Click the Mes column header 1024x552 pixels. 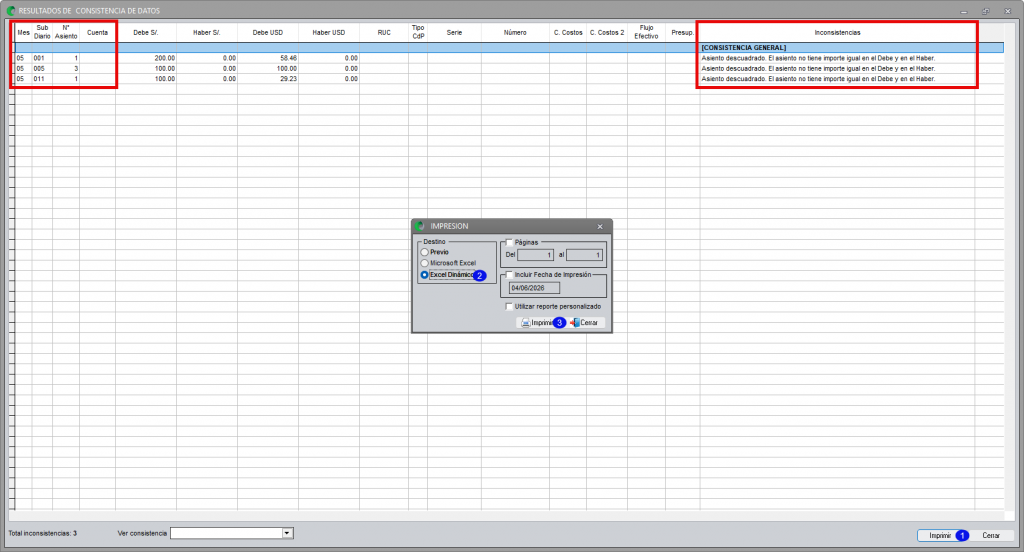(x=24, y=33)
